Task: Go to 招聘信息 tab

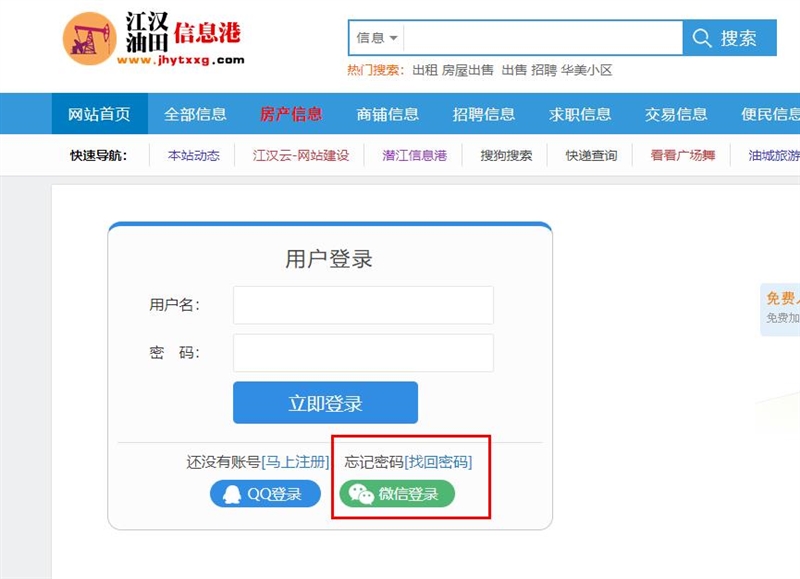Action: pos(484,114)
